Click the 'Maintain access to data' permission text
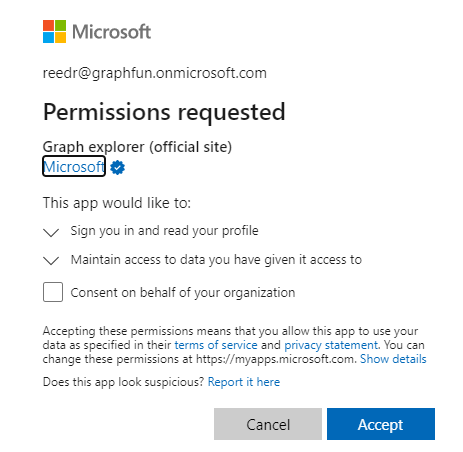 click(x=216, y=260)
